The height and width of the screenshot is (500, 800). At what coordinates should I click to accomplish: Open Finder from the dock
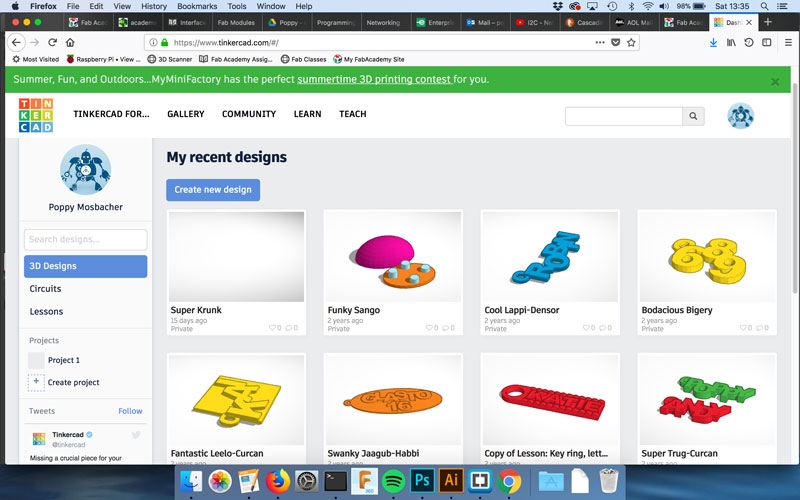click(x=192, y=481)
